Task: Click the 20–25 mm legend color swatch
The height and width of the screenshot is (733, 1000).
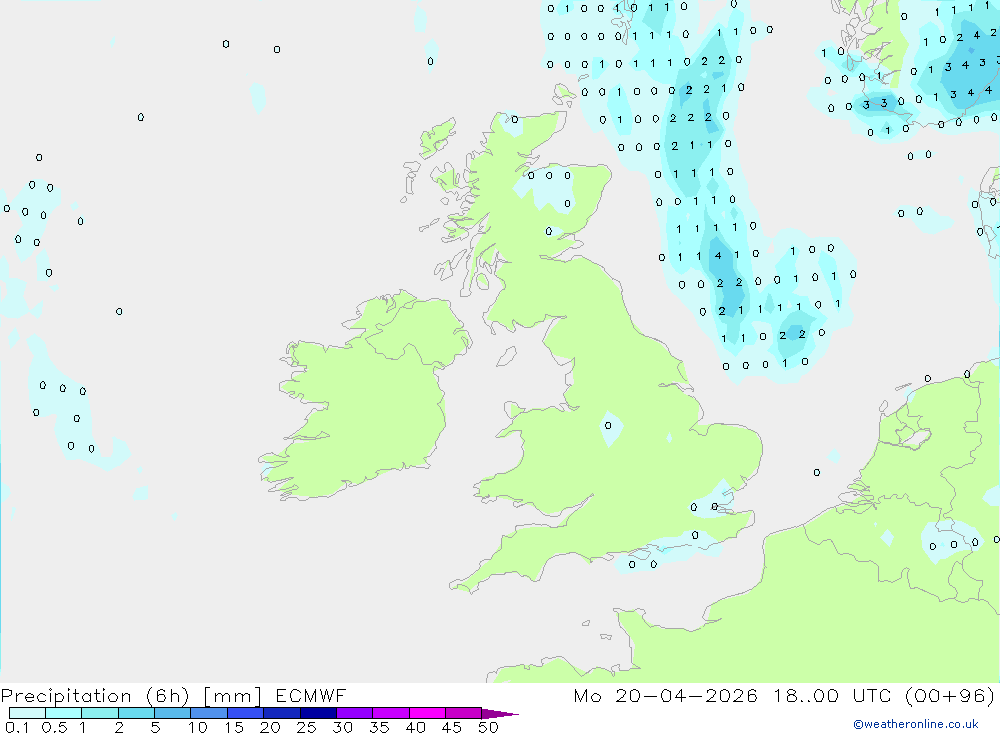Action: click(282, 713)
